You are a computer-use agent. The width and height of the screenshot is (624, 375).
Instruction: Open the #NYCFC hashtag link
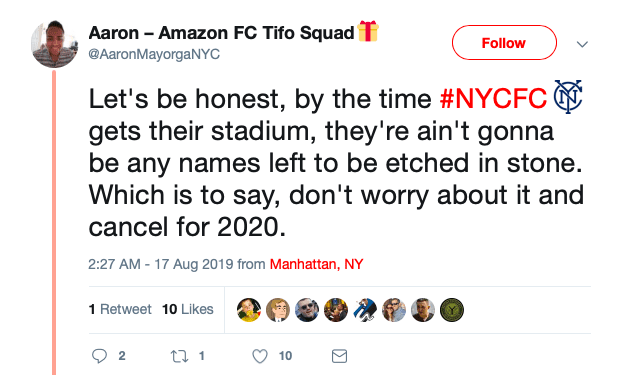pyautogui.click(x=493, y=98)
